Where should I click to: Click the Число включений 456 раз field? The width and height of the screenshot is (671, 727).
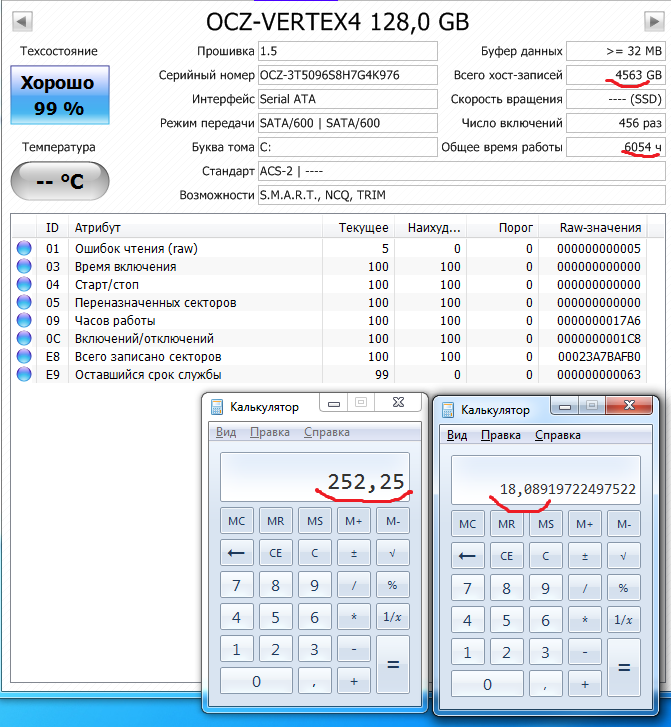[616, 123]
